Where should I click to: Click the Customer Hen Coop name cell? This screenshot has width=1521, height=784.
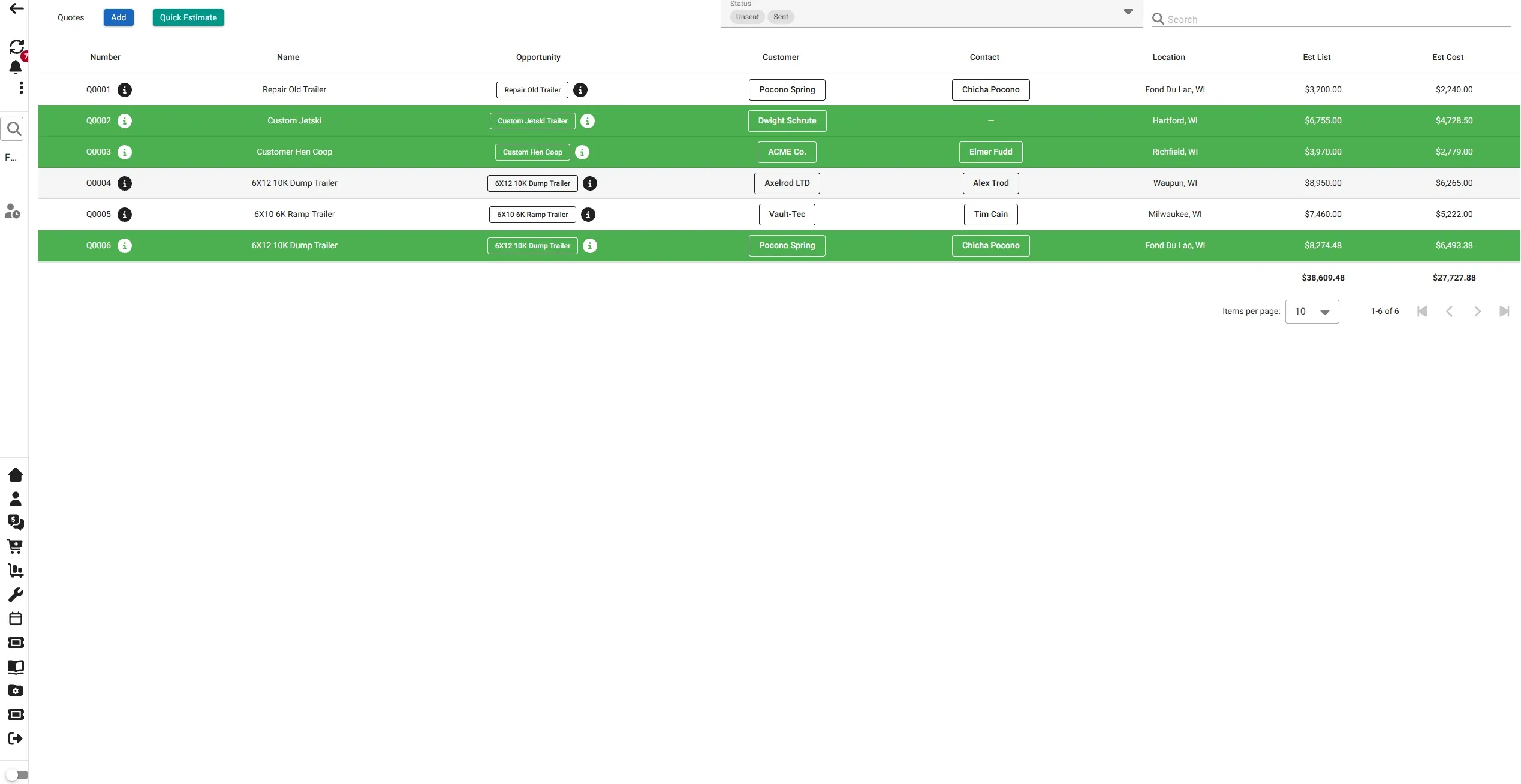pyautogui.click(x=294, y=152)
